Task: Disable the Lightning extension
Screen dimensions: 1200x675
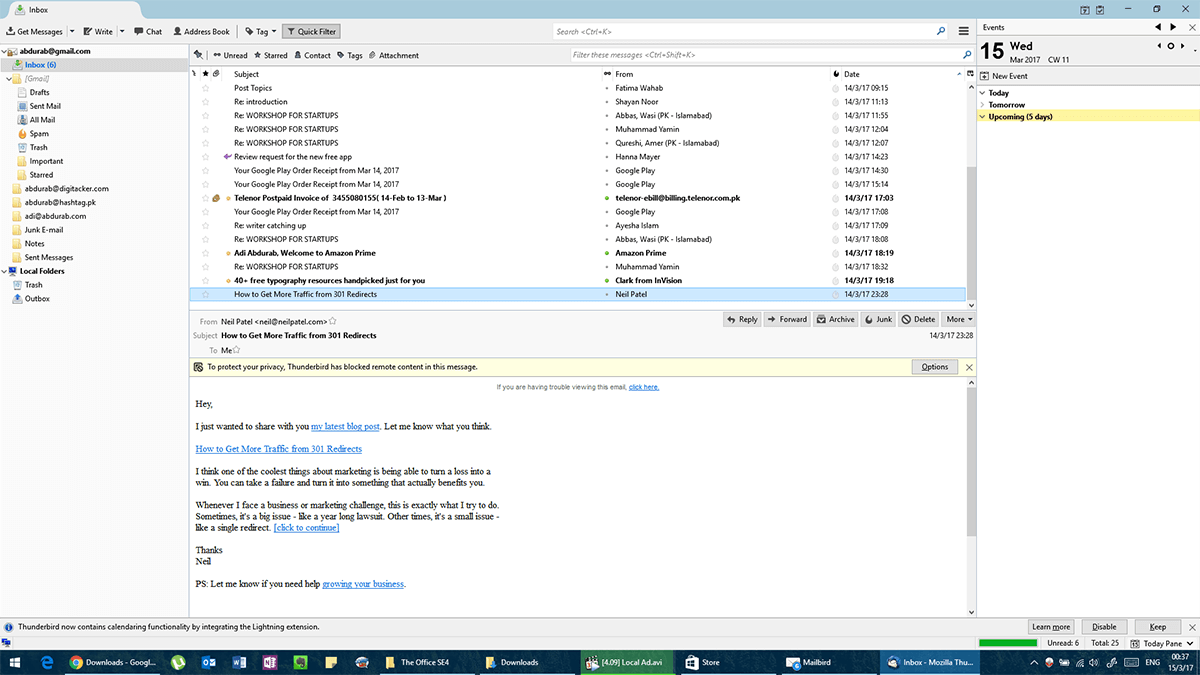Action: coord(1103,627)
